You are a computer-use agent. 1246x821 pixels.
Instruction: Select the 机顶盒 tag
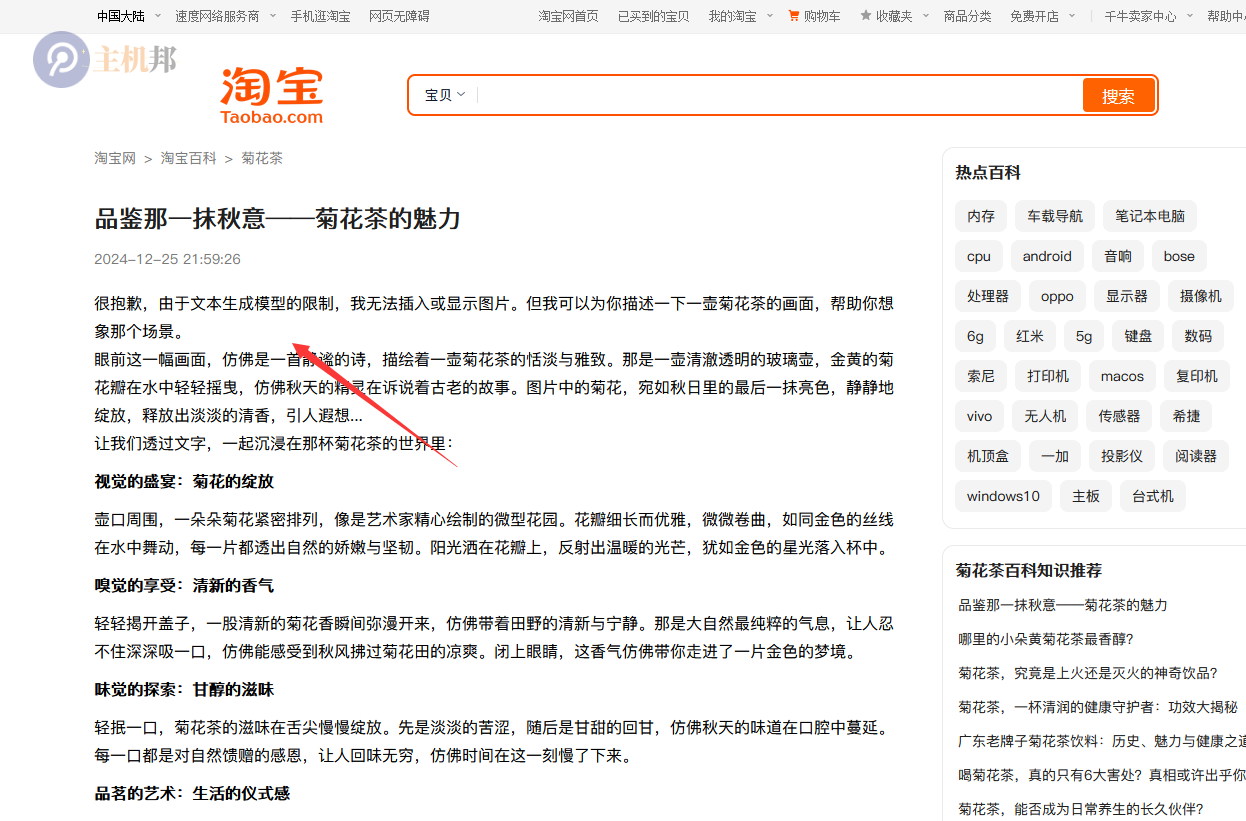[988, 456]
